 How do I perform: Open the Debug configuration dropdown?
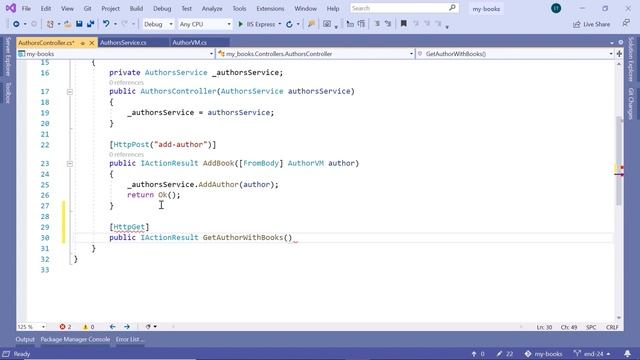pyautogui.click(x=158, y=24)
